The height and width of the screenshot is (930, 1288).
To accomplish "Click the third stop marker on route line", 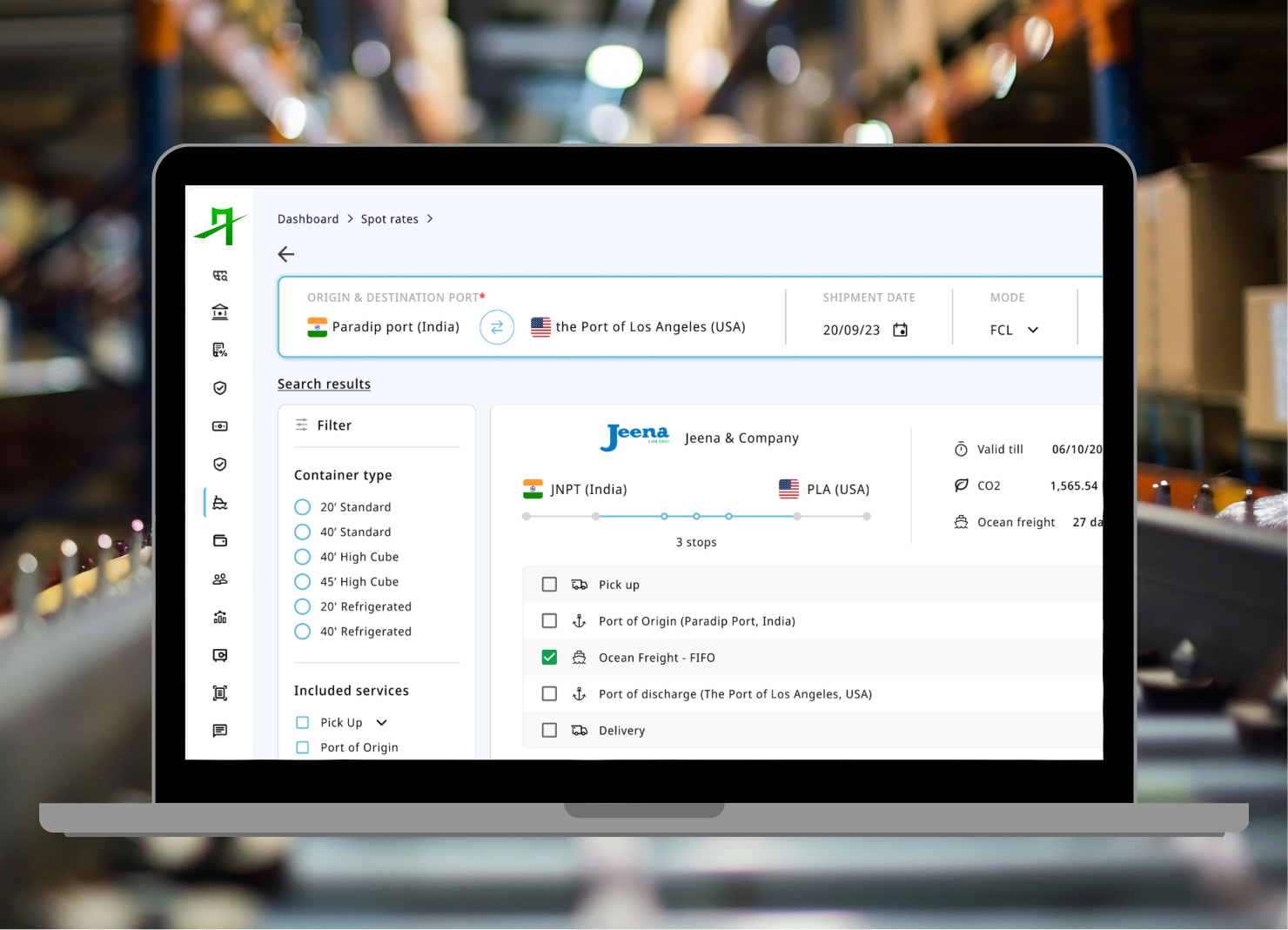I will coord(728,517).
